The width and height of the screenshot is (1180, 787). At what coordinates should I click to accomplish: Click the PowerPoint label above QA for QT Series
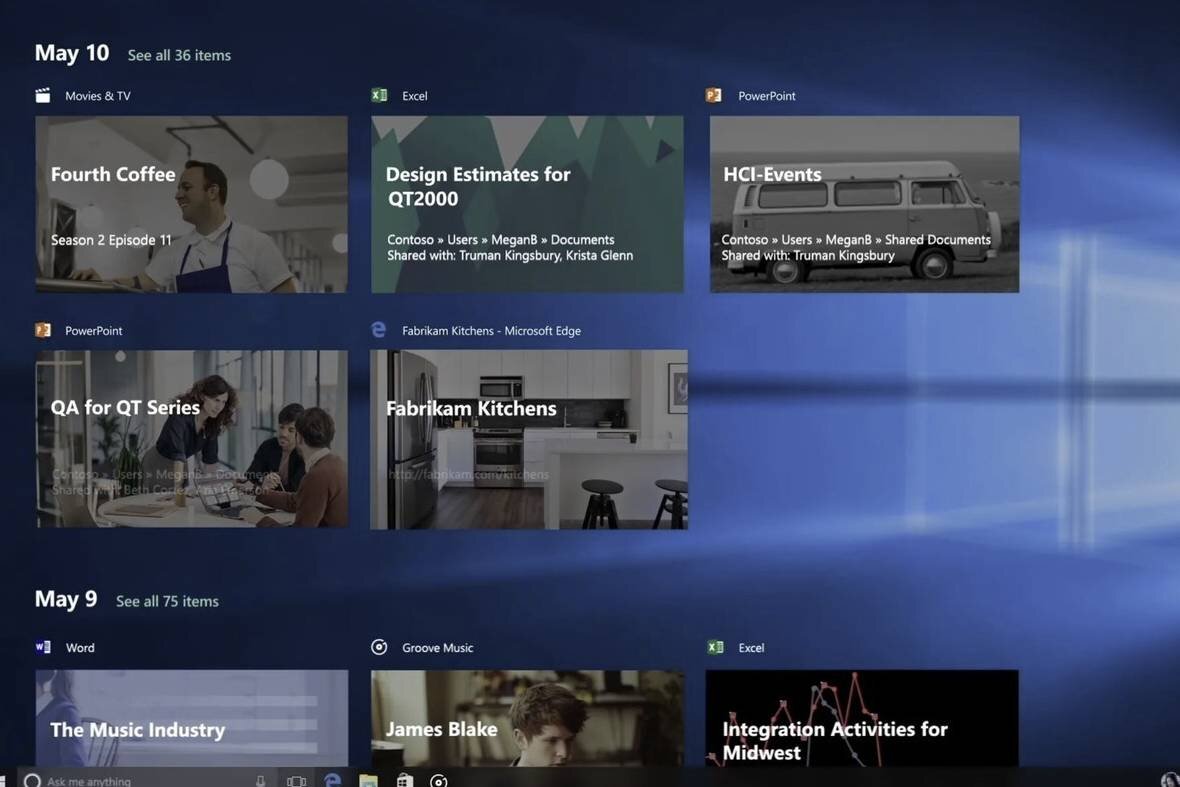pos(93,330)
